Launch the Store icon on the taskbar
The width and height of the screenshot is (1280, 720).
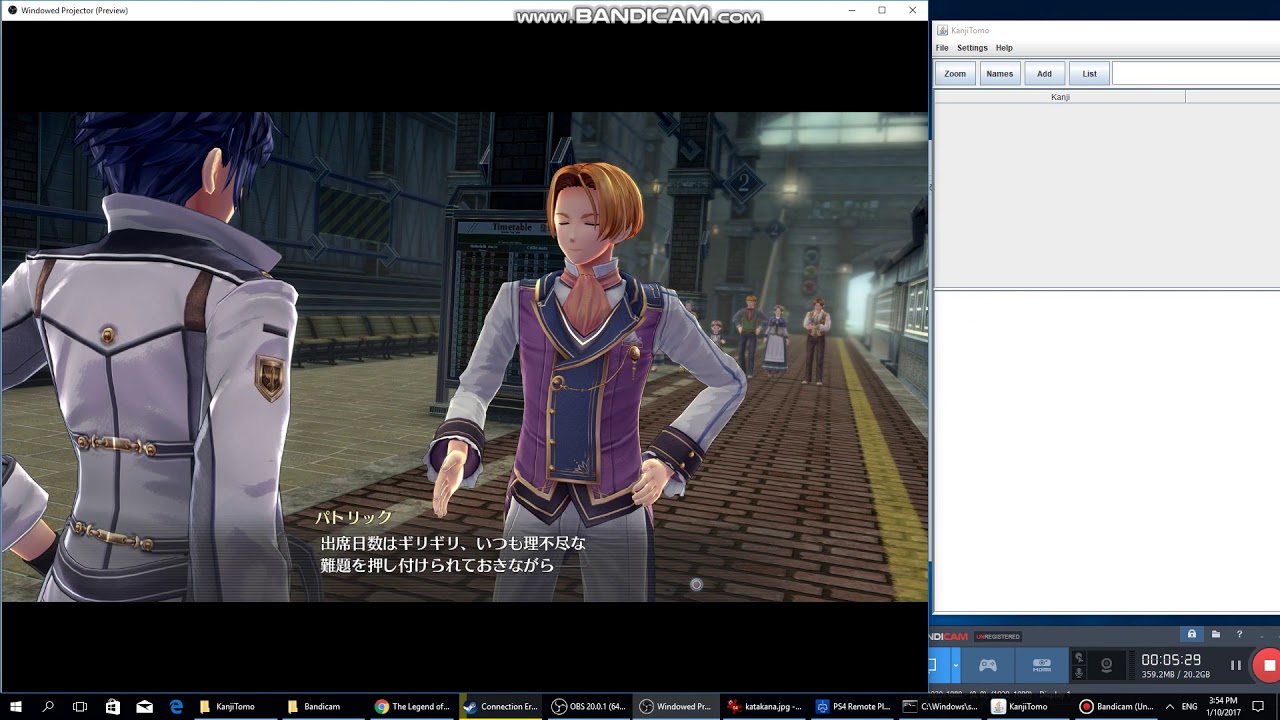pos(112,706)
